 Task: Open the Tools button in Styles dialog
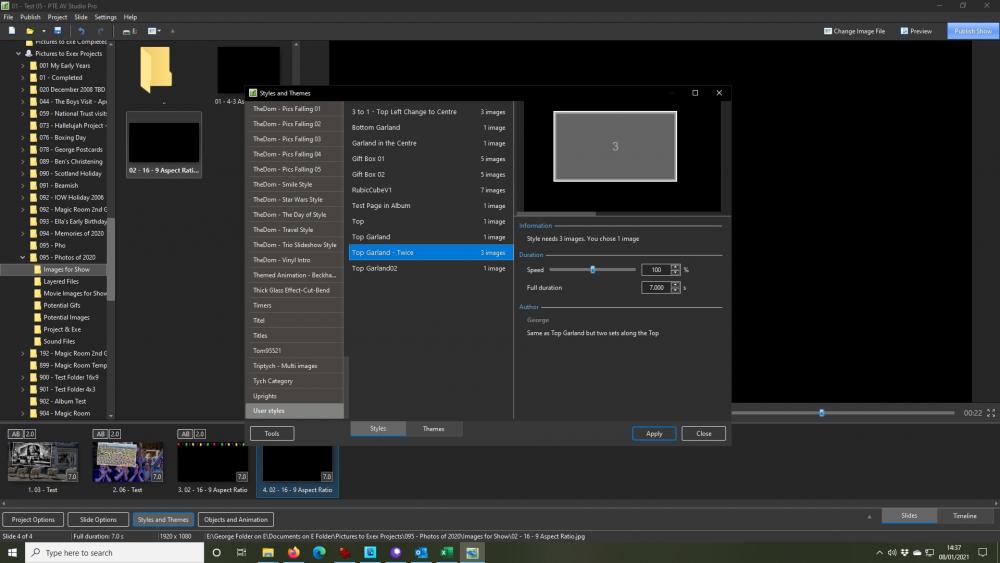[x=272, y=434]
